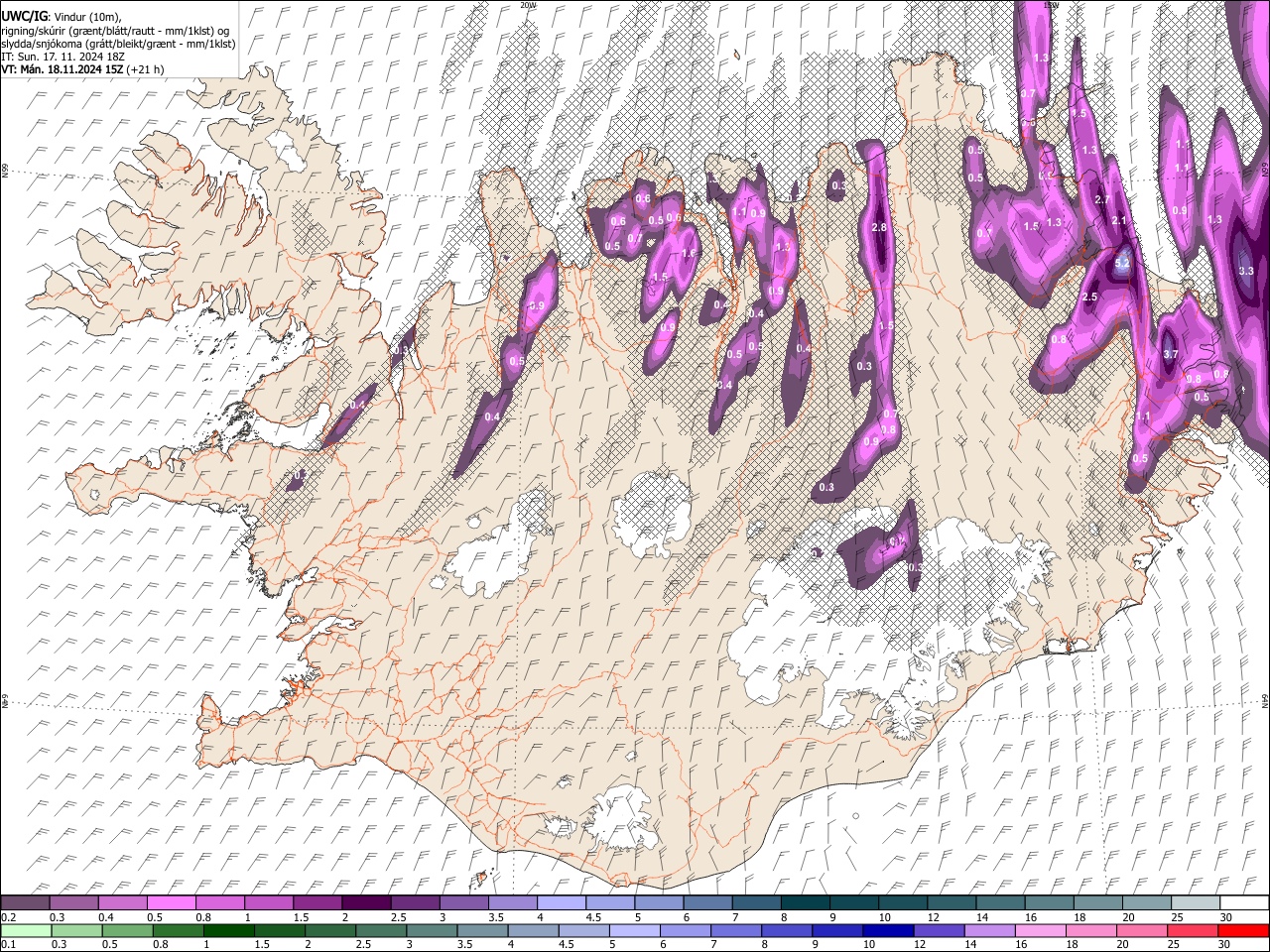Click the white swatch labeled 30 in upper legend row
This screenshot has width=1270, height=952.
click(1244, 903)
